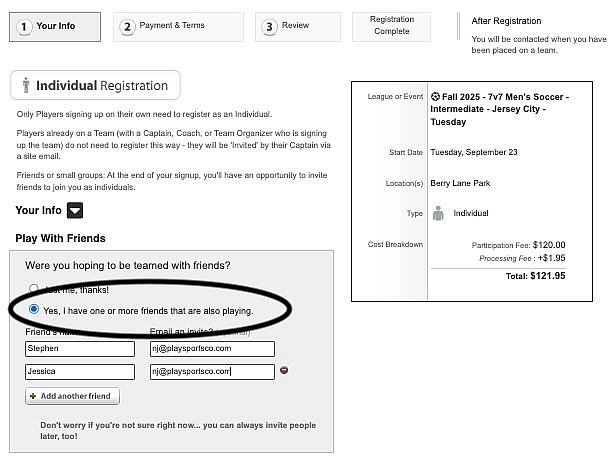615x459 pixels.
Task: Click the friend name field containing Stephen
Action: click(x=80, y=349)
